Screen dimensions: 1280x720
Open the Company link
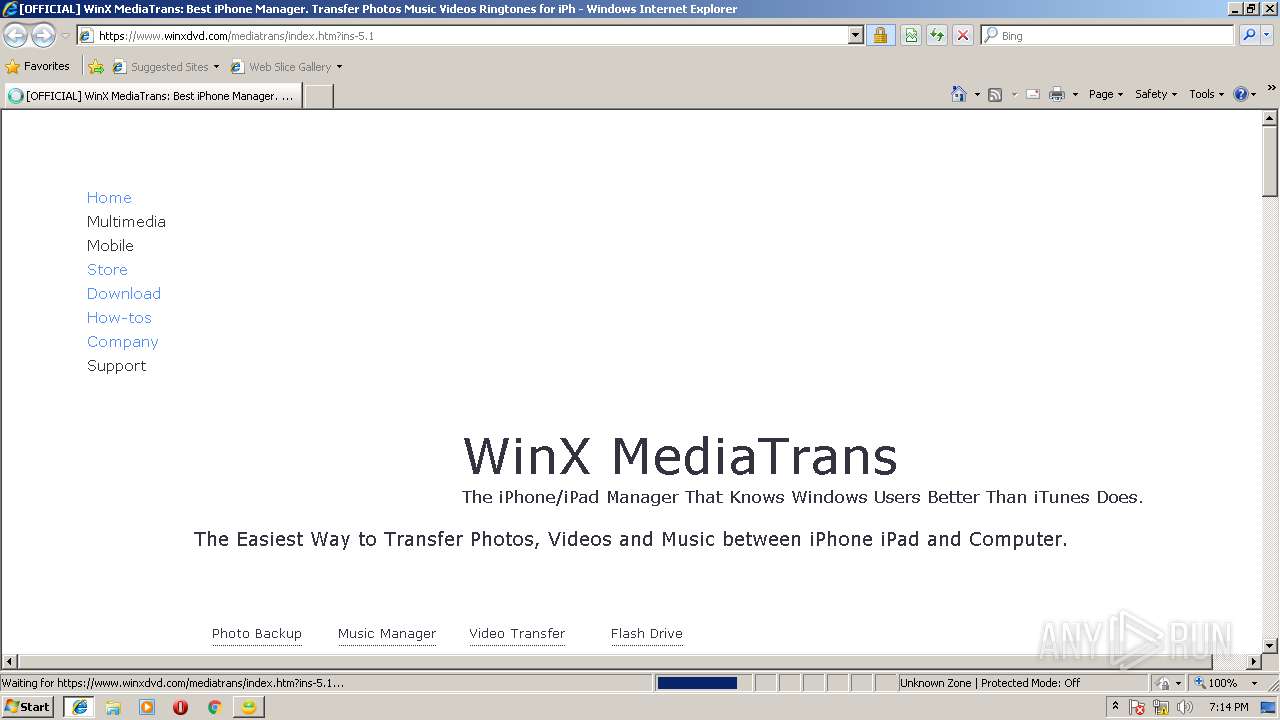122,342
